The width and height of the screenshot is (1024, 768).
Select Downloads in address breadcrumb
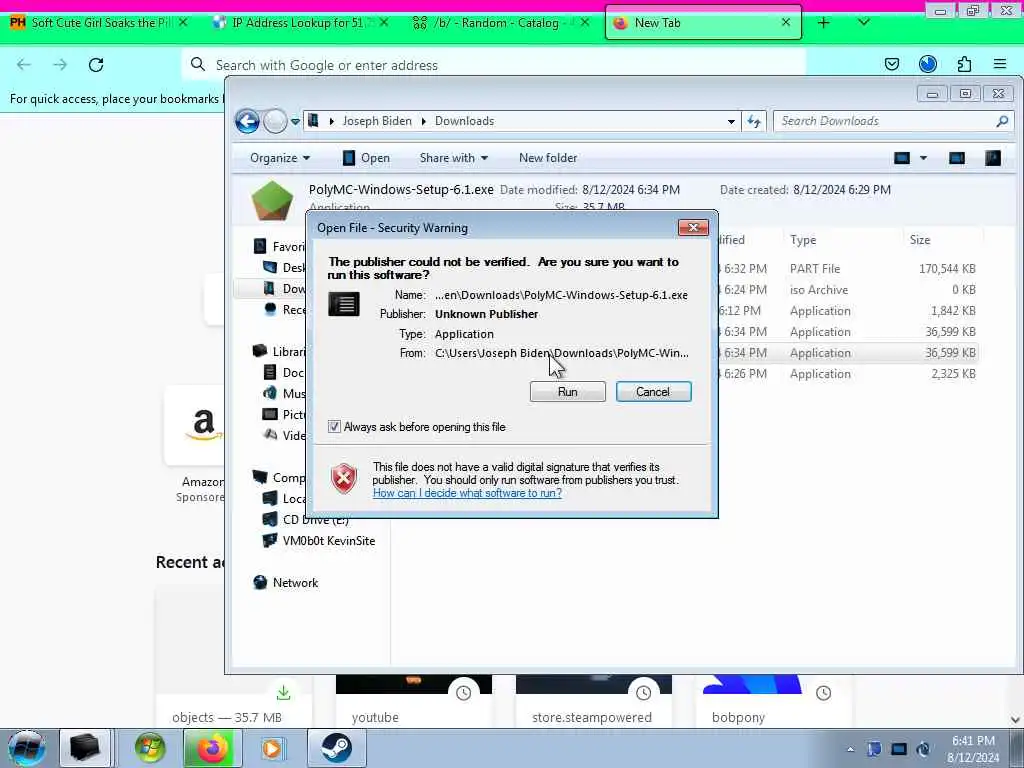pyautogui.click(x=464, y=121)
